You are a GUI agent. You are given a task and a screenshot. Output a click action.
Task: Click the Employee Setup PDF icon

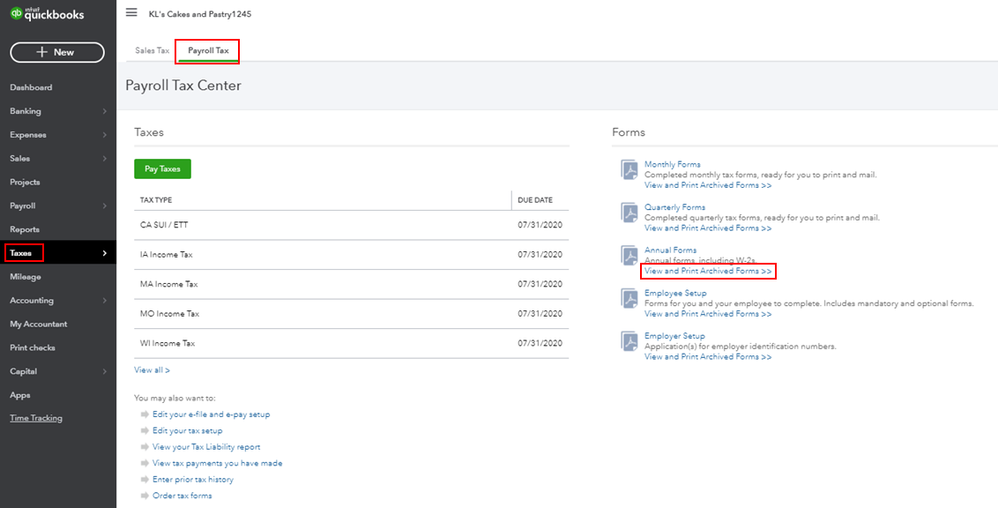coord(629,298)
